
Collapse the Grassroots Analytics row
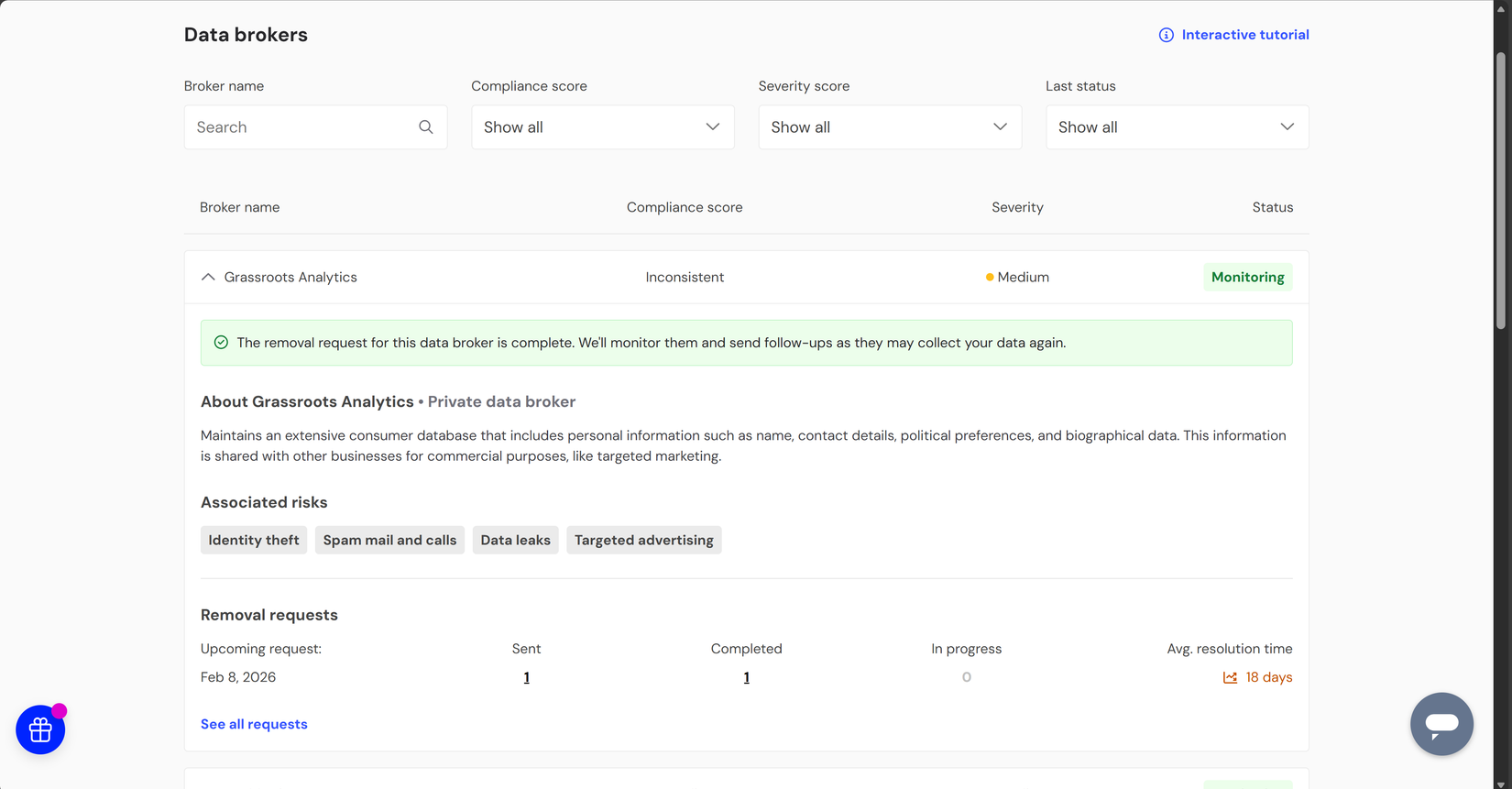coord(208,277)
